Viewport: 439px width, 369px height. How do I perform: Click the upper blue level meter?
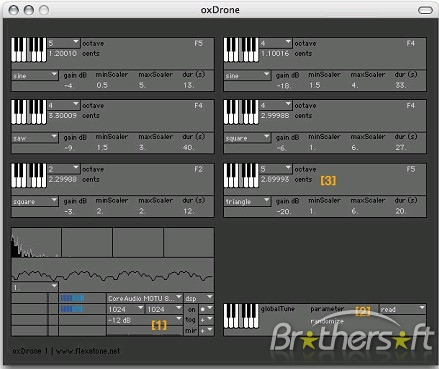tap(72, 298)
